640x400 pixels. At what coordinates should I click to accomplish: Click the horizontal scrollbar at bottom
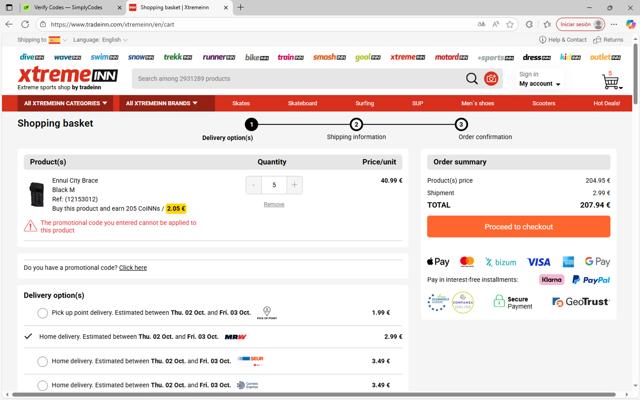click(313, 395)
